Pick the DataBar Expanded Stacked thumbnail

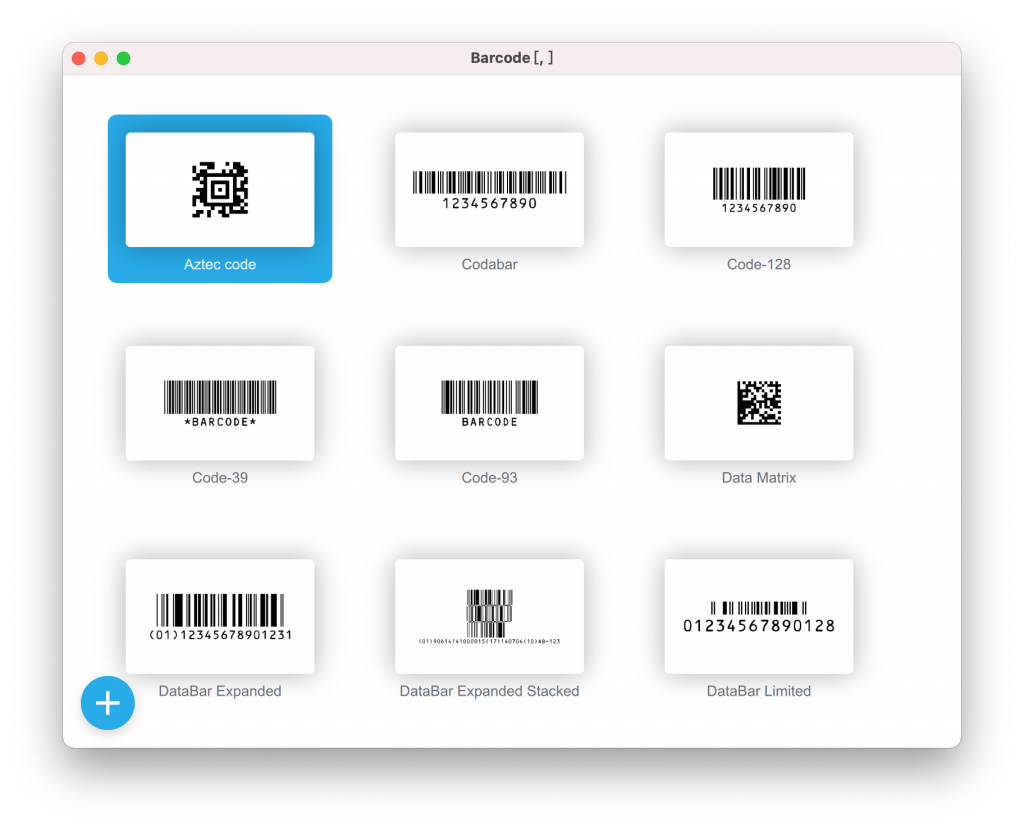[x=489, y=616]
